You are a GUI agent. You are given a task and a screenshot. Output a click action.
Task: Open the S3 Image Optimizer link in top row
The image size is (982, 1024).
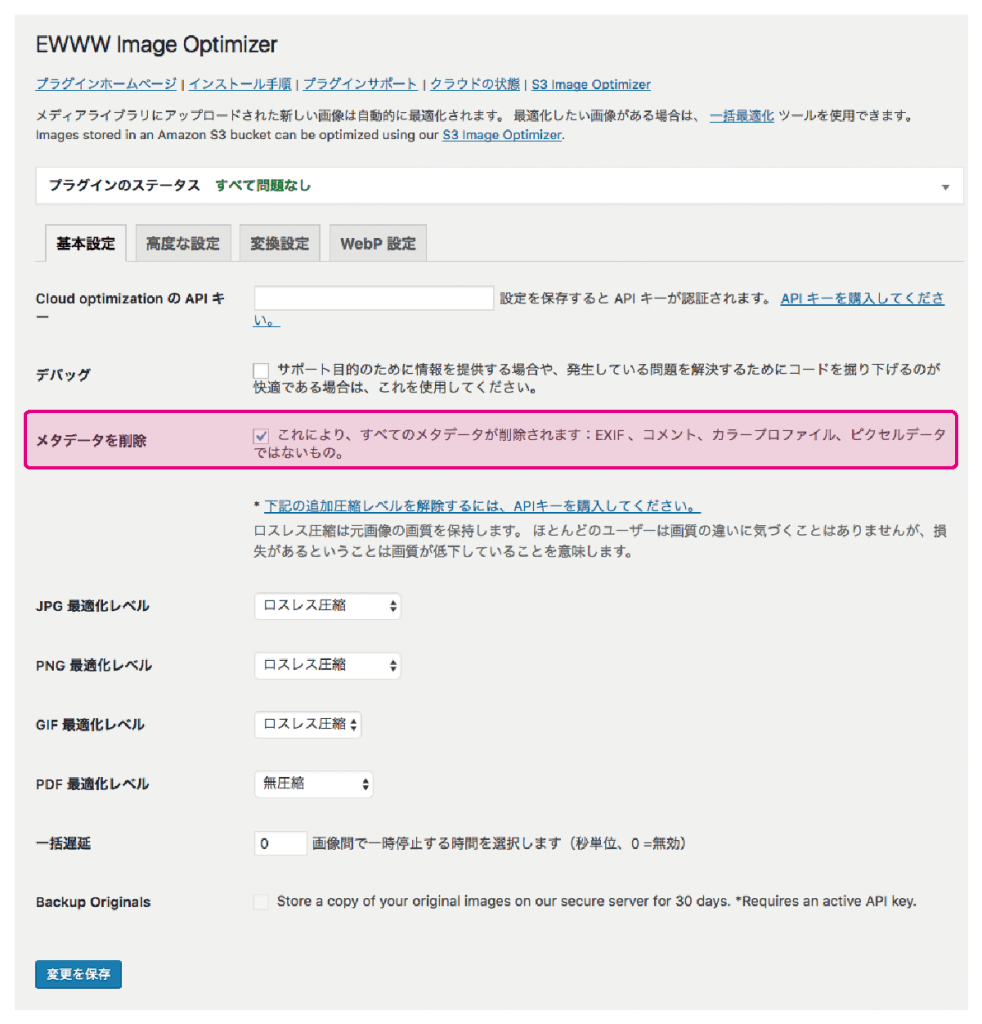[x=591, y=84]
